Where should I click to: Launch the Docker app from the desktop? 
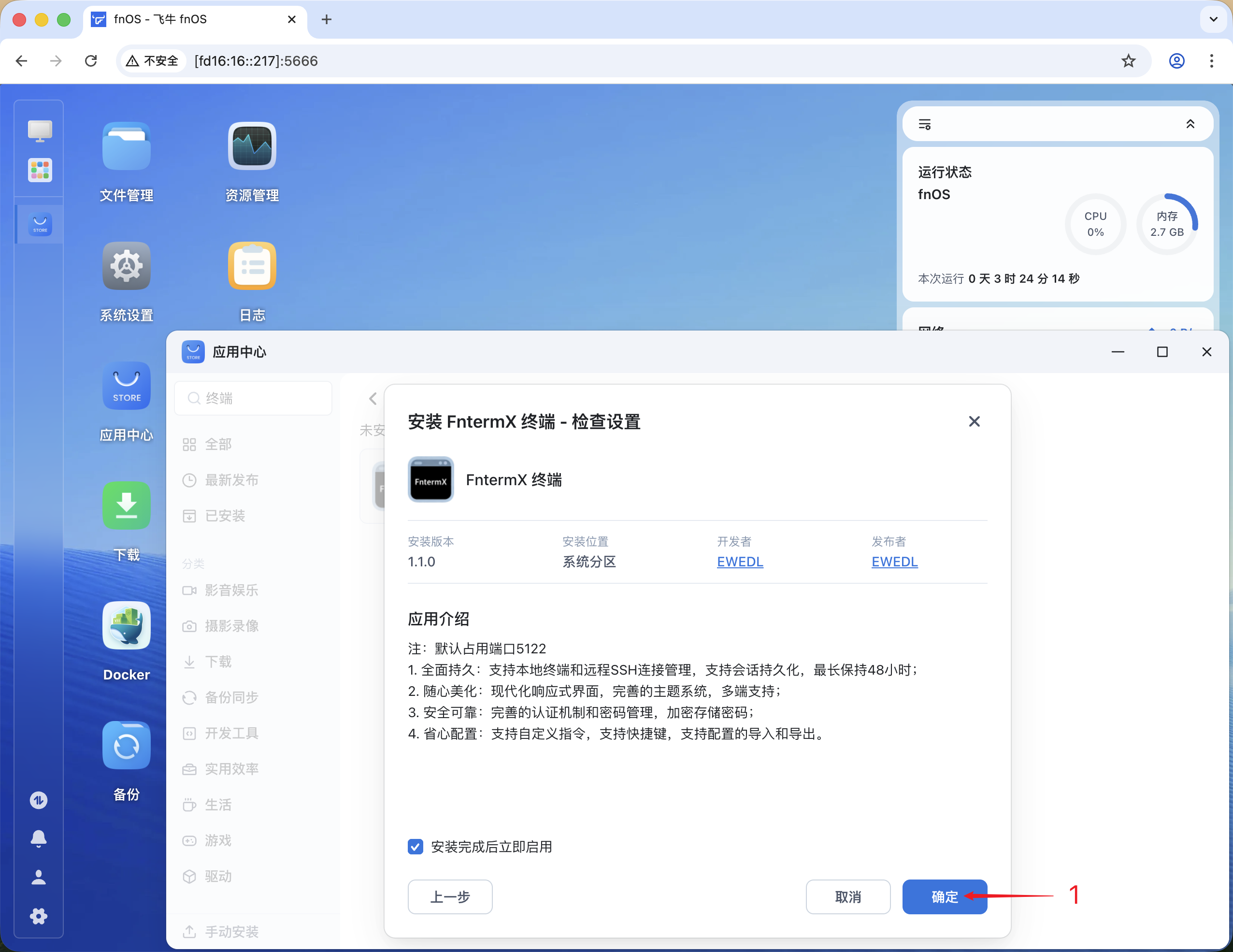(x=126, y=625)
